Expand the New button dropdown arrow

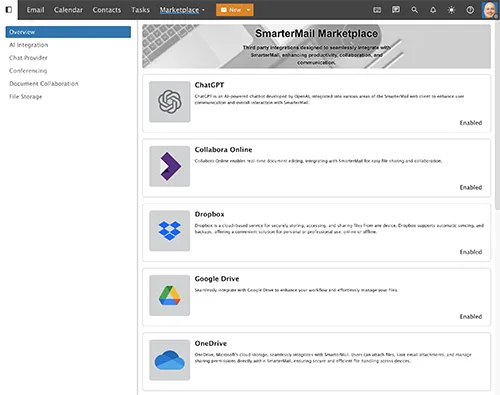[248, 10]
